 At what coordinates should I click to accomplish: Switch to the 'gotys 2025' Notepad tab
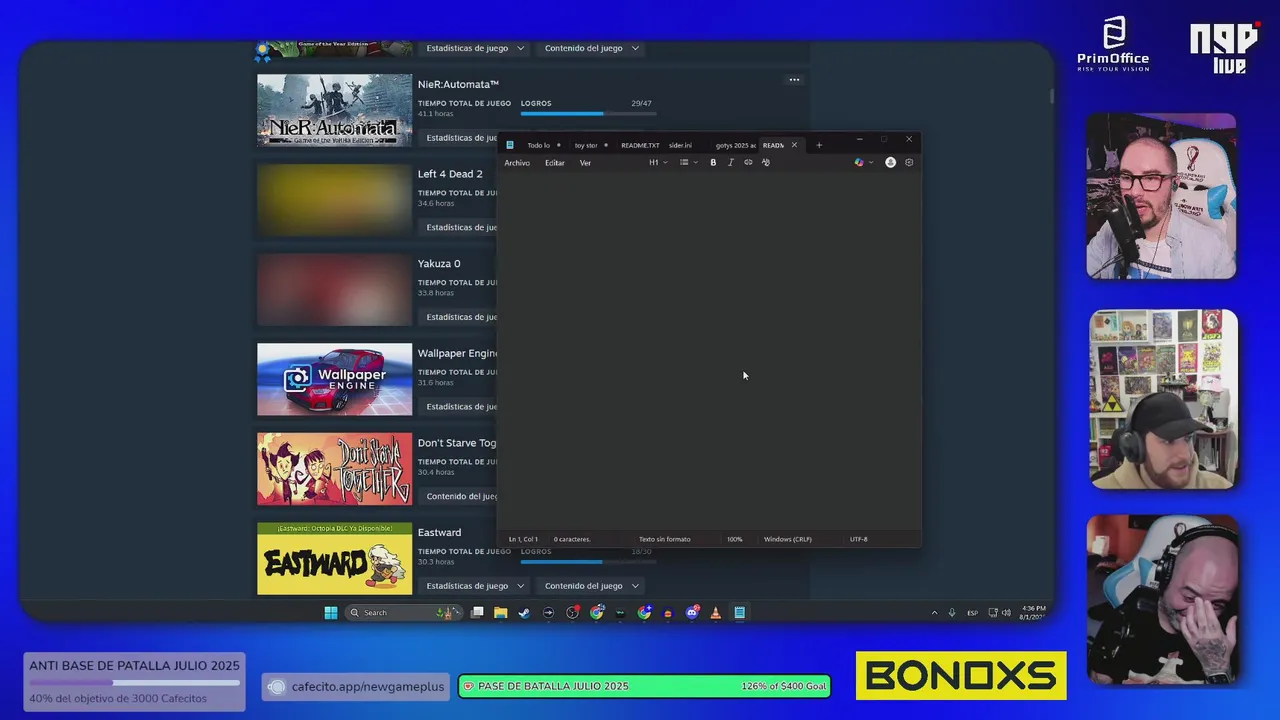pos(736,145)
